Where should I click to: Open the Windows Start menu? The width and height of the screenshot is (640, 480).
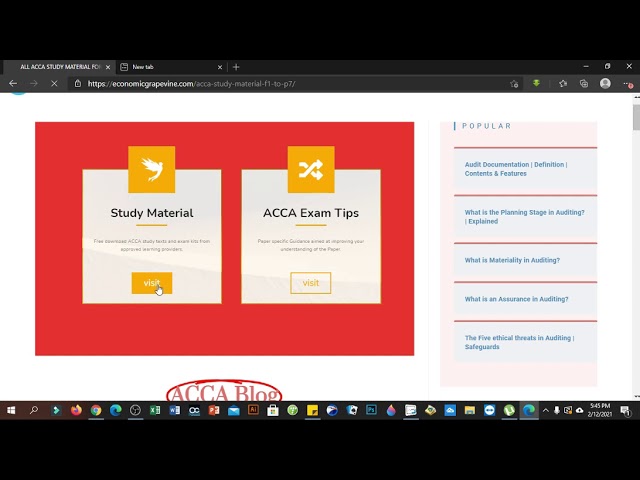[x=11, y=410]
